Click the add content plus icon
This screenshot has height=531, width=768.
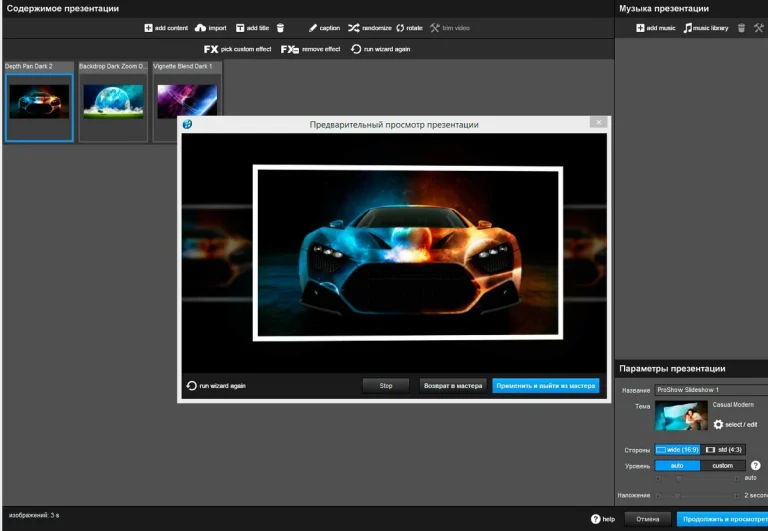click(148, 28)
